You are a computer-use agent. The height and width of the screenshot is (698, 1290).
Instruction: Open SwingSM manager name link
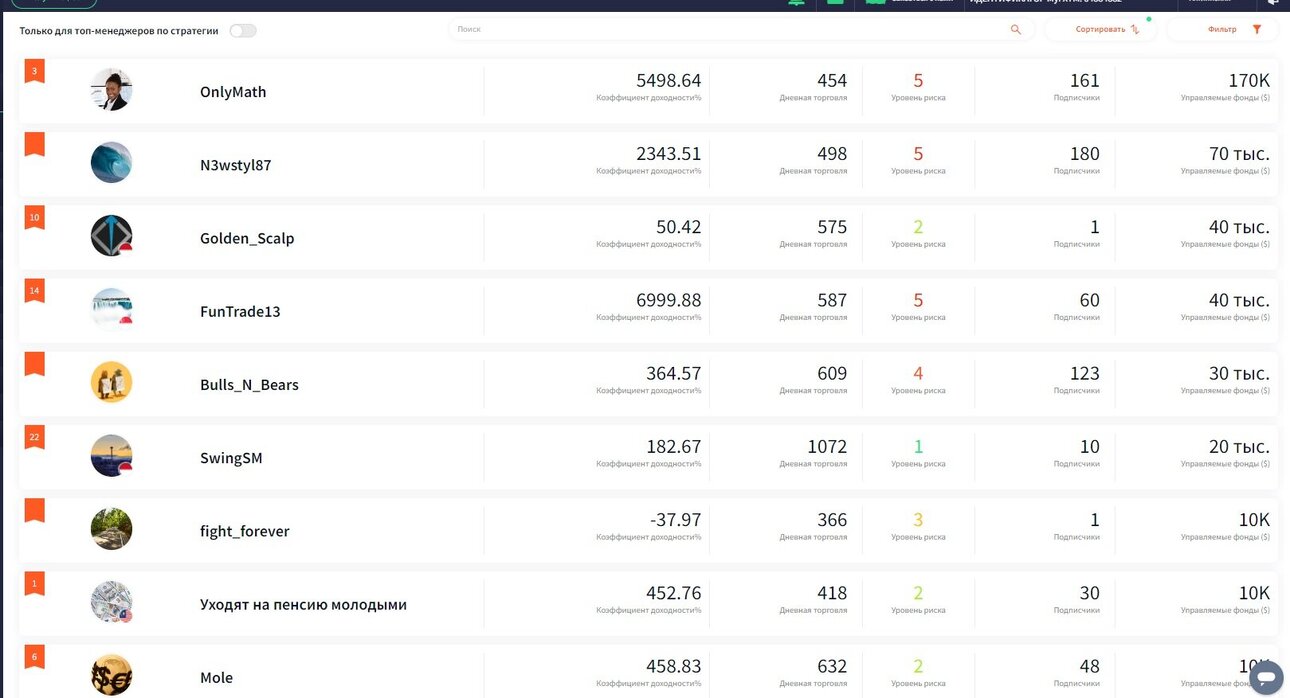[231, 458]
